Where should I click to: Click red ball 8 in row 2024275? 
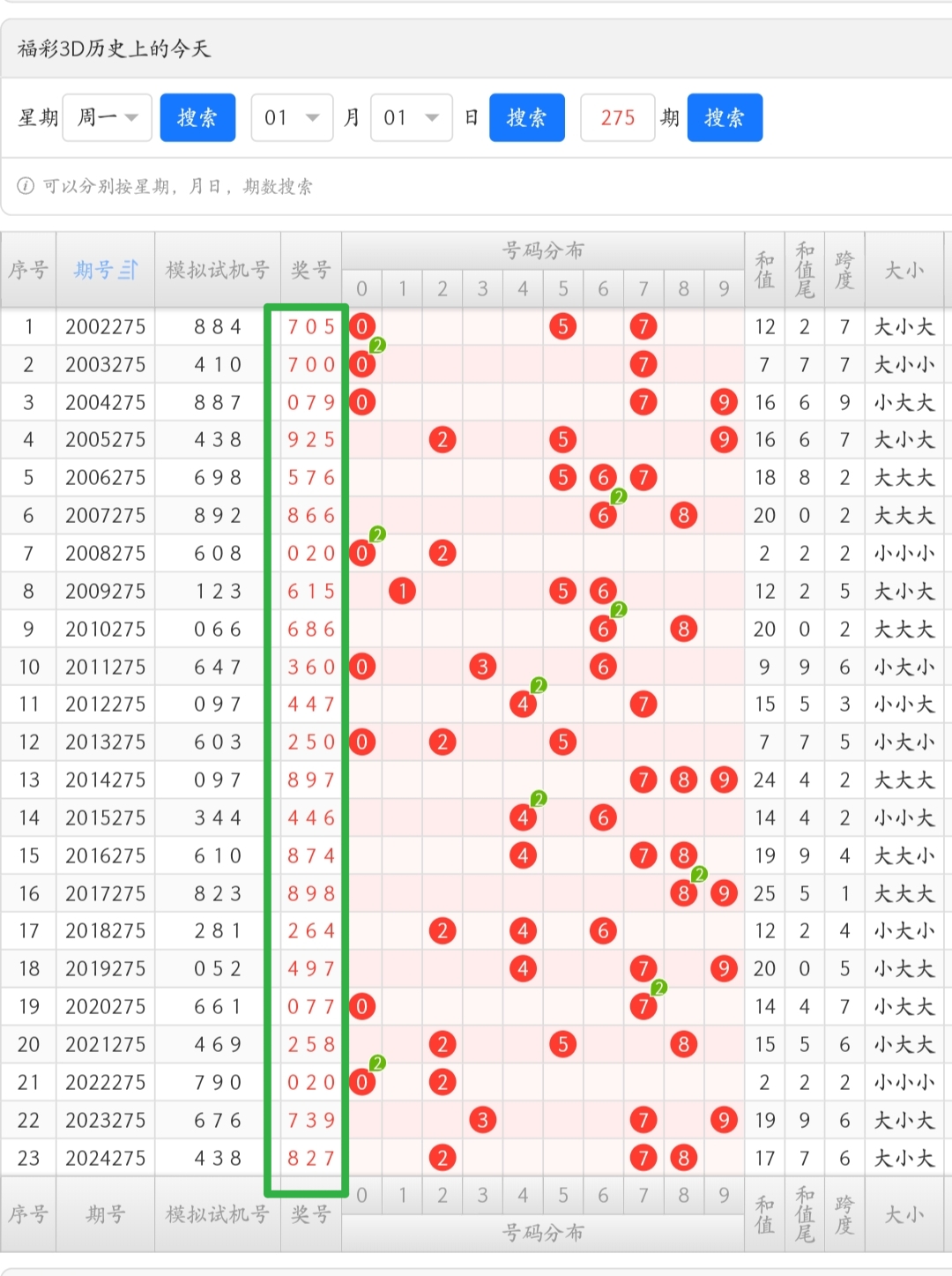point(684,1158)
